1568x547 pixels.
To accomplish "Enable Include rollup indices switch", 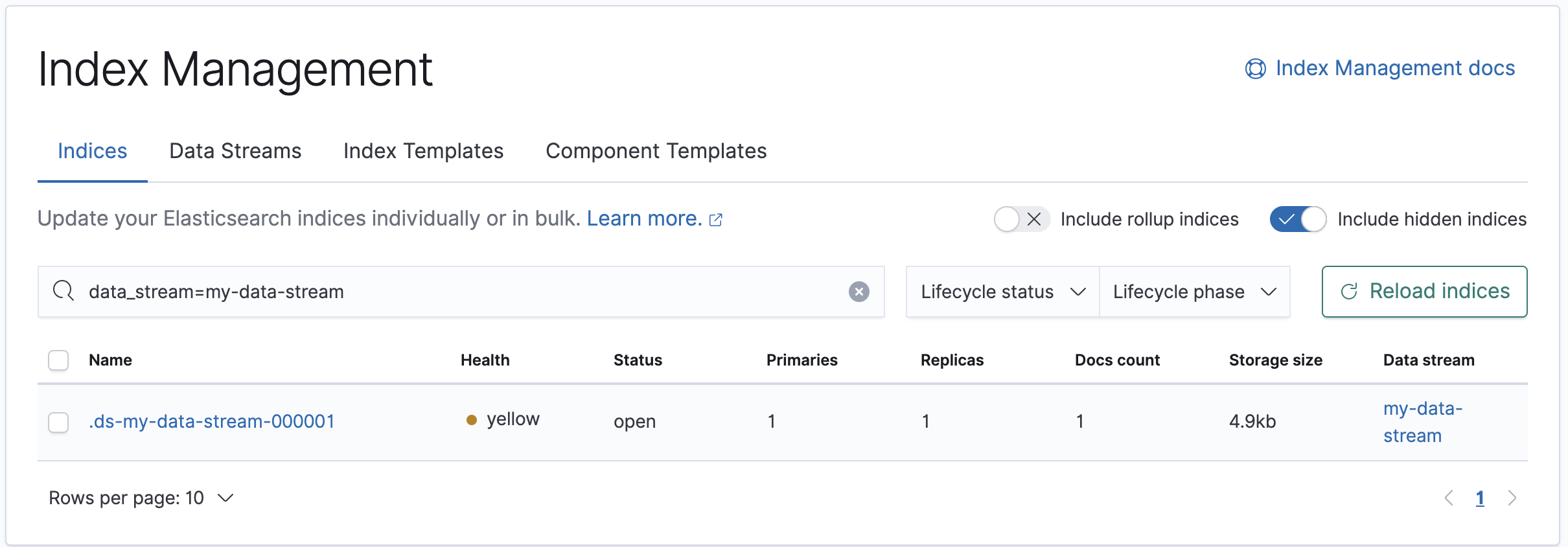I will tap(1021, 219).
